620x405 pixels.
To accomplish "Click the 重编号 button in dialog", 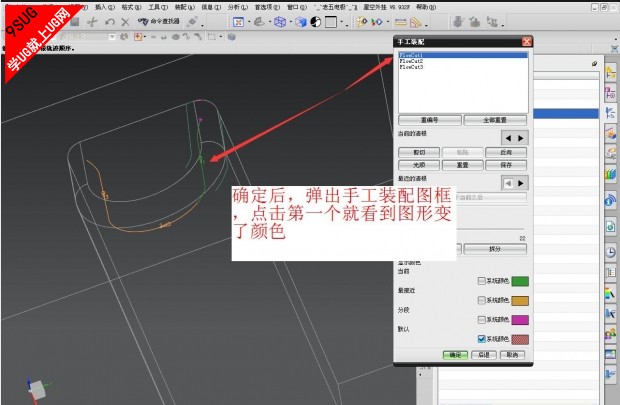I will (430, 120).
